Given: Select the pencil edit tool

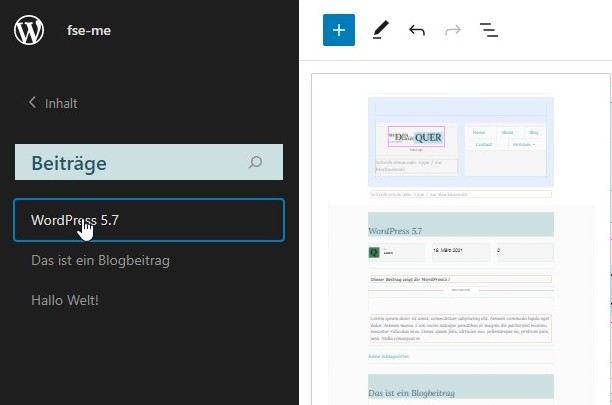Looking at the screenshot, I should 381,30.
